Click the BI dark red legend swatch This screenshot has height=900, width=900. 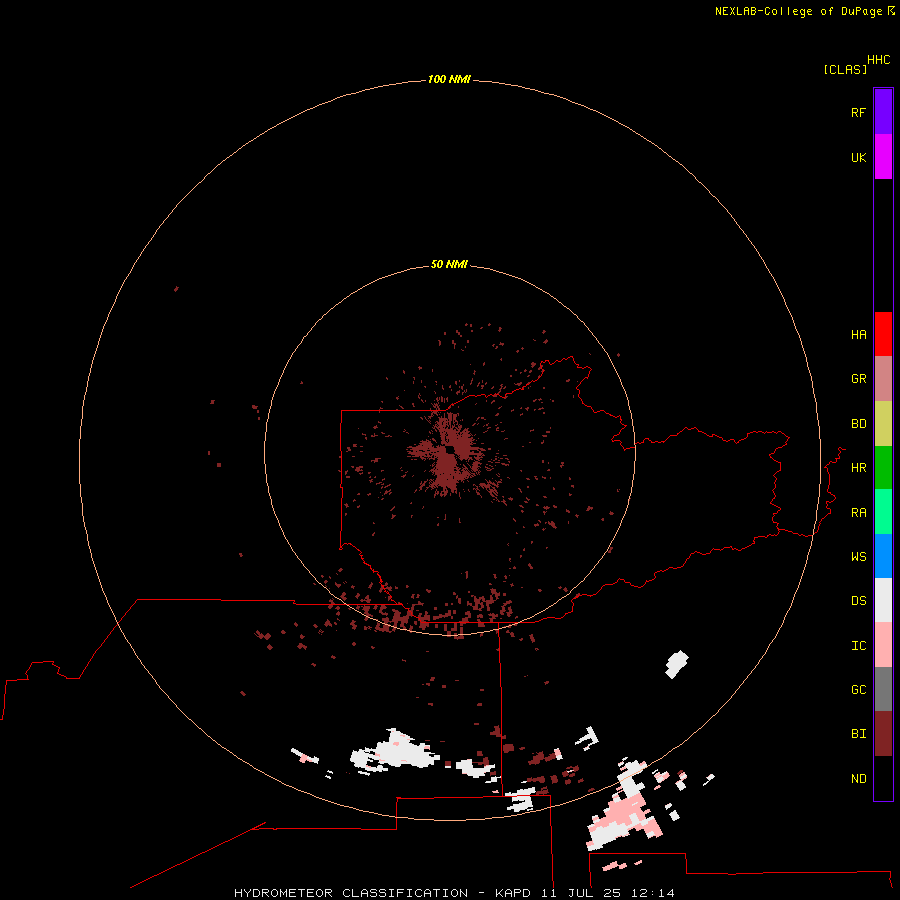coord(883,734)
